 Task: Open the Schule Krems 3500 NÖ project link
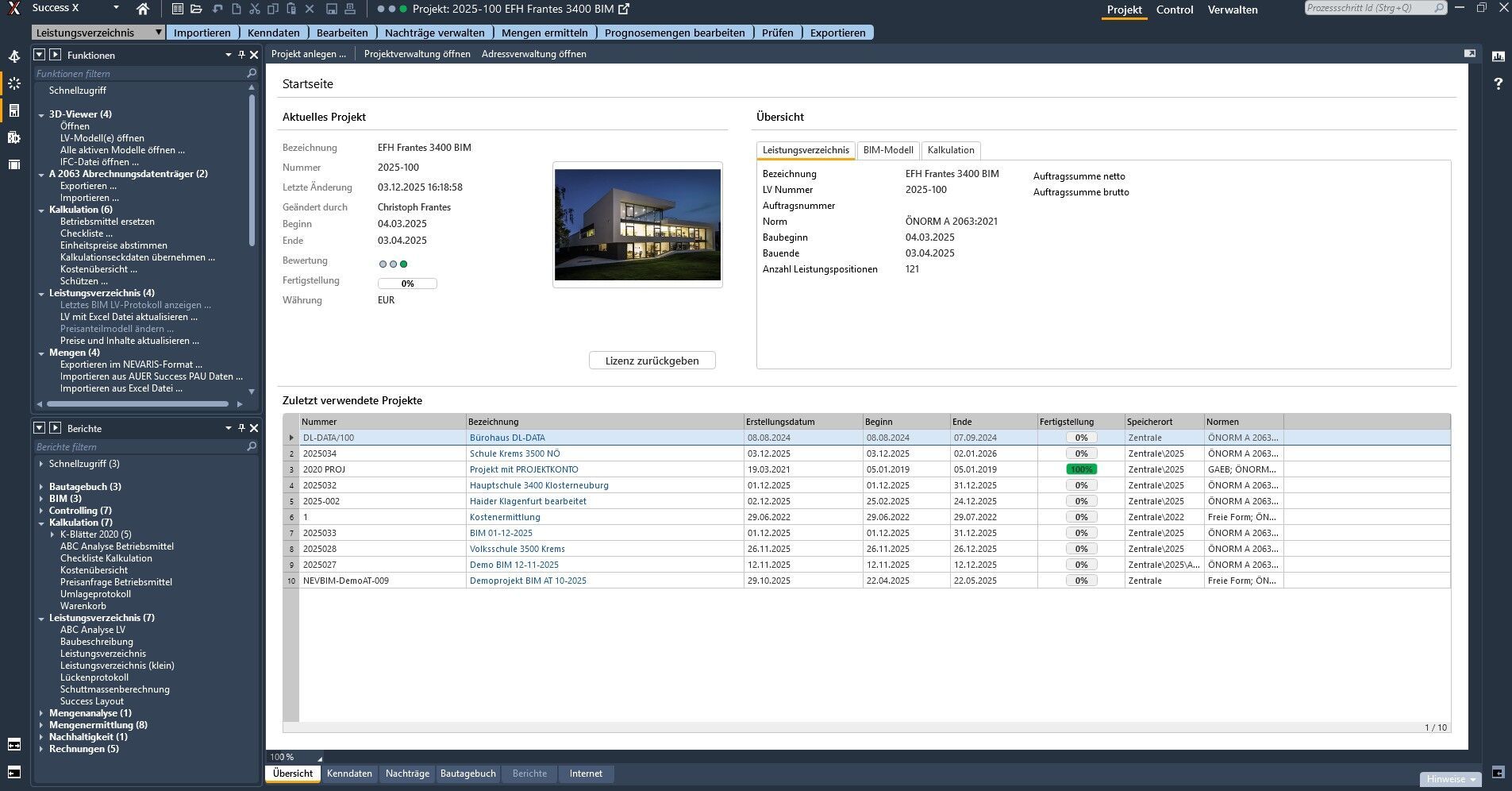click(514, 453)
